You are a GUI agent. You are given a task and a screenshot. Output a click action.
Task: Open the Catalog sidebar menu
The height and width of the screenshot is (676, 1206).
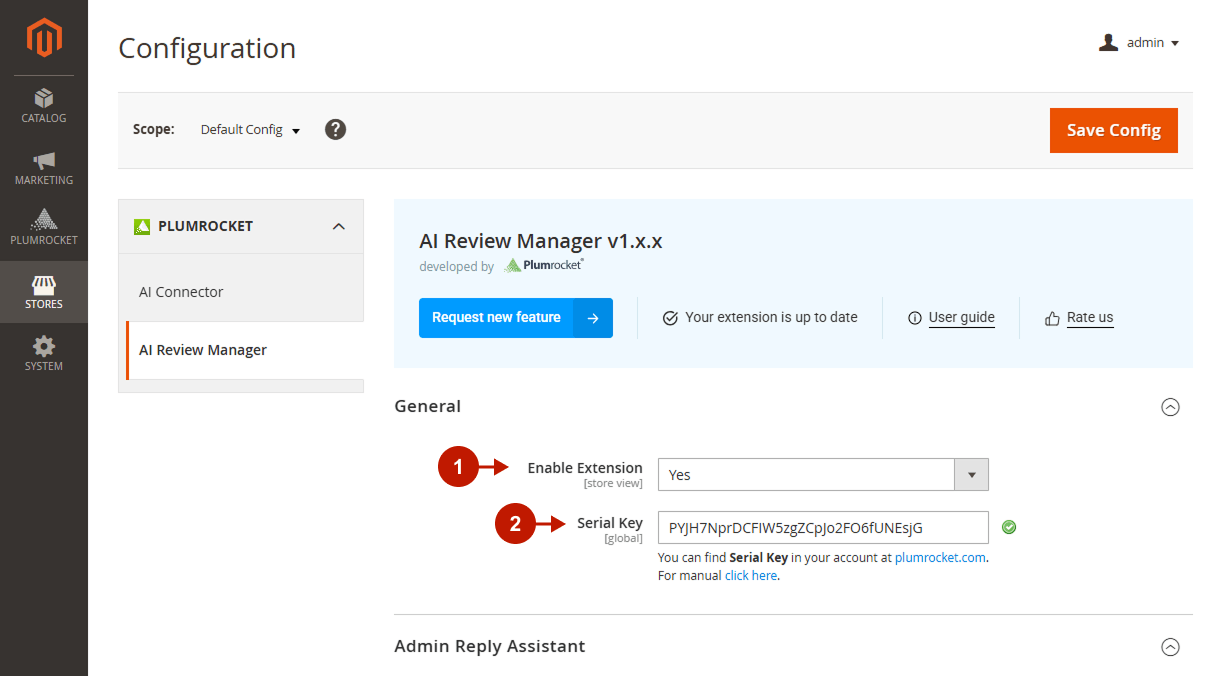point(44,106)
